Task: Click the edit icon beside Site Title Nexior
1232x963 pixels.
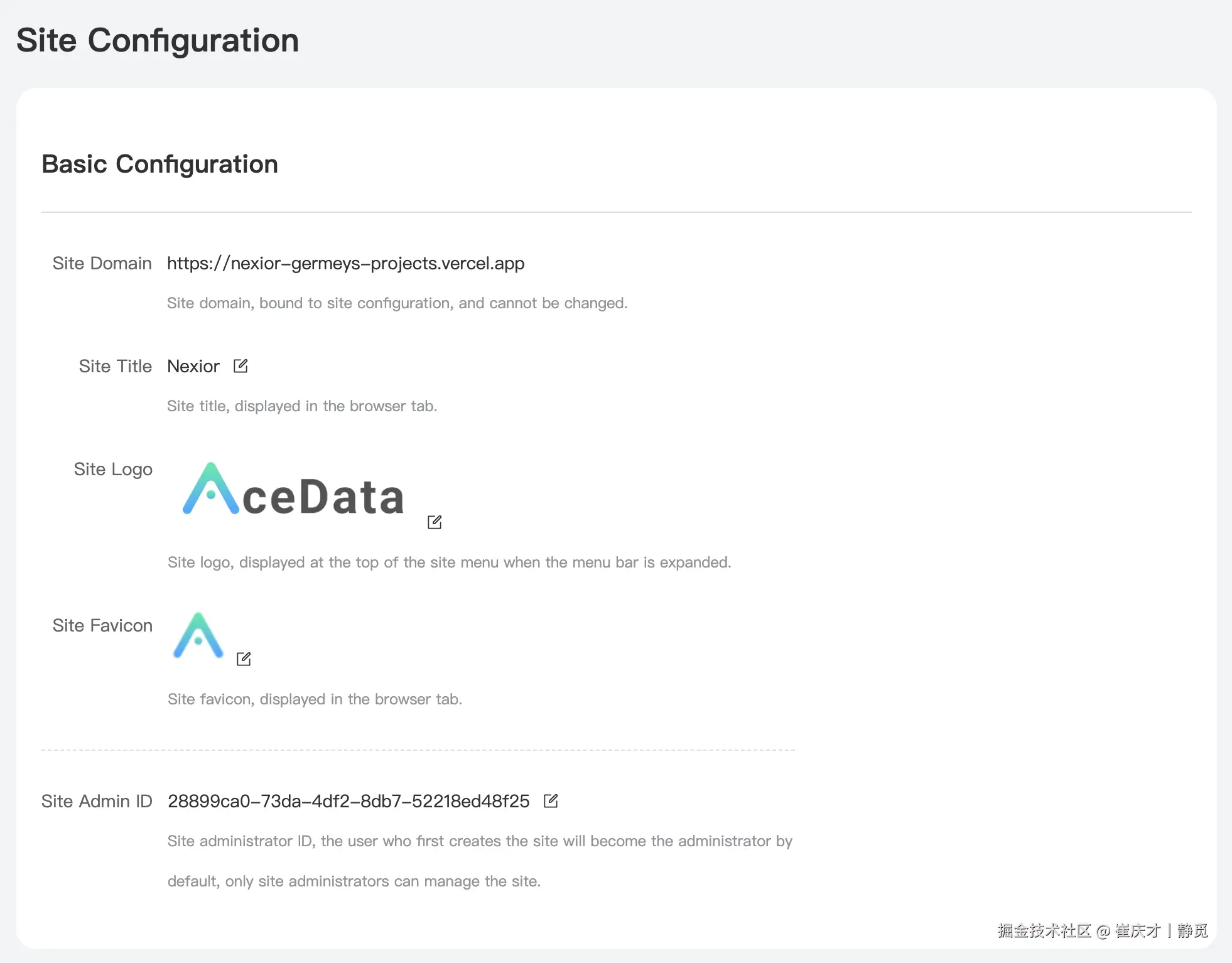Action: click(240, 366)
